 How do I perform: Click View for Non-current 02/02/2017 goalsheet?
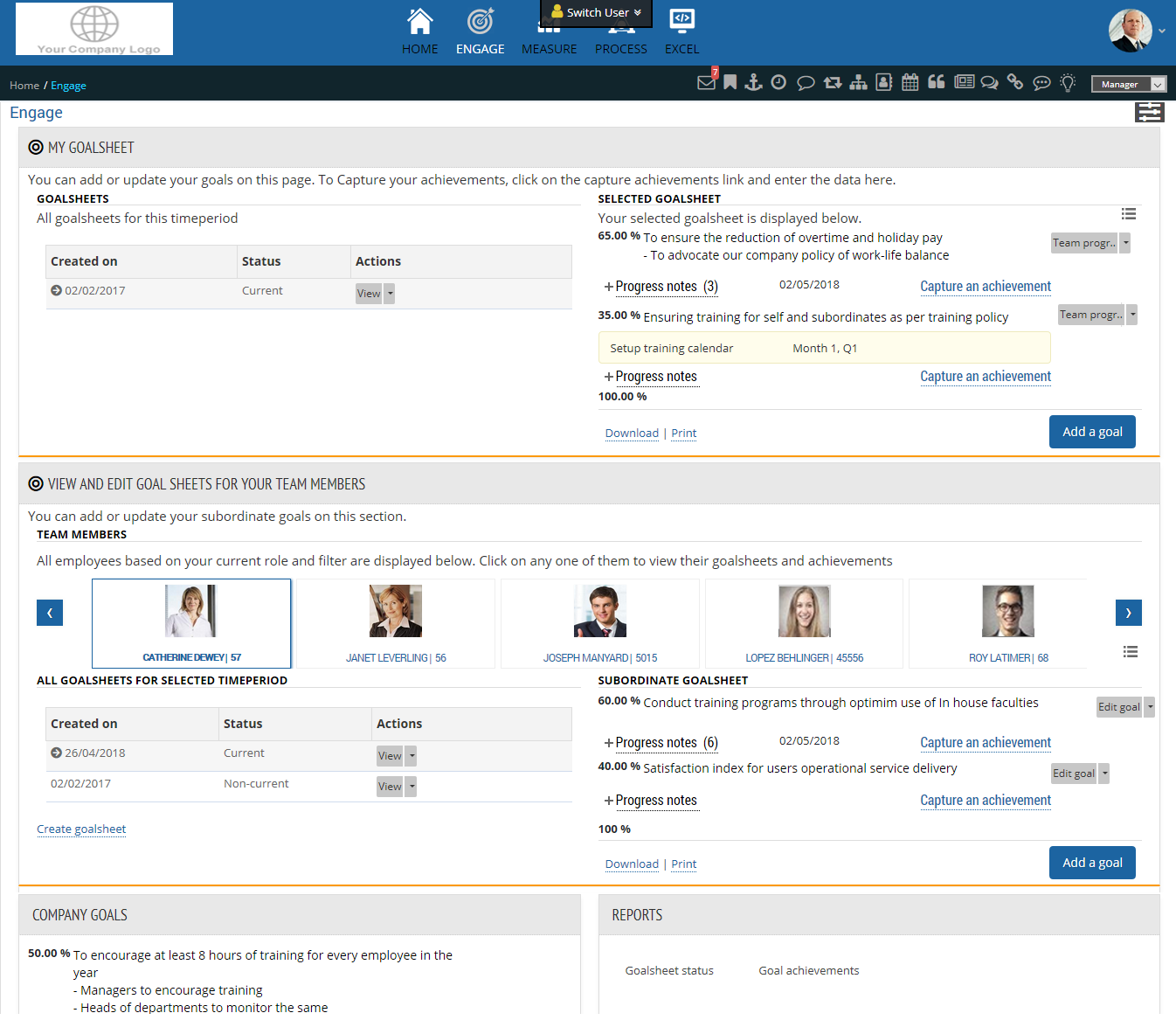coord(390,787)
